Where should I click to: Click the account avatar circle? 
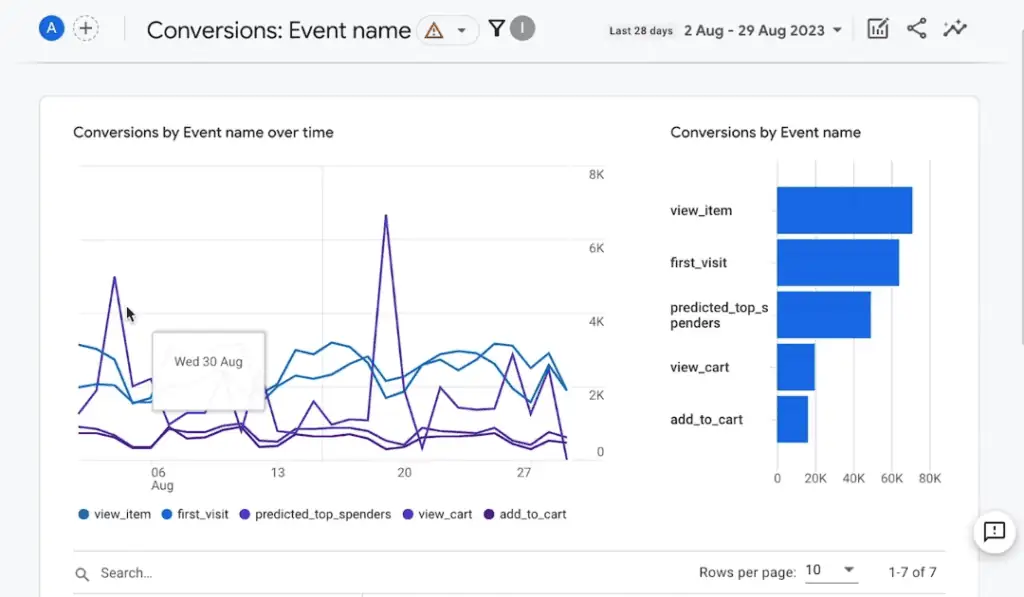coord(51,28)
